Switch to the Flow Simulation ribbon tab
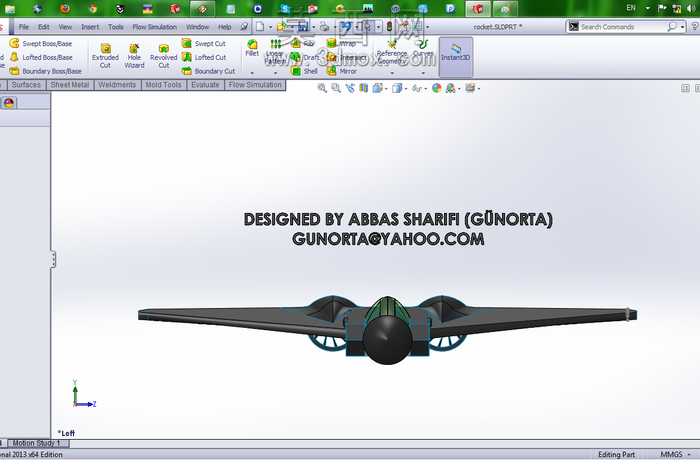Screen dimensions: 700x465 (255, 85)
